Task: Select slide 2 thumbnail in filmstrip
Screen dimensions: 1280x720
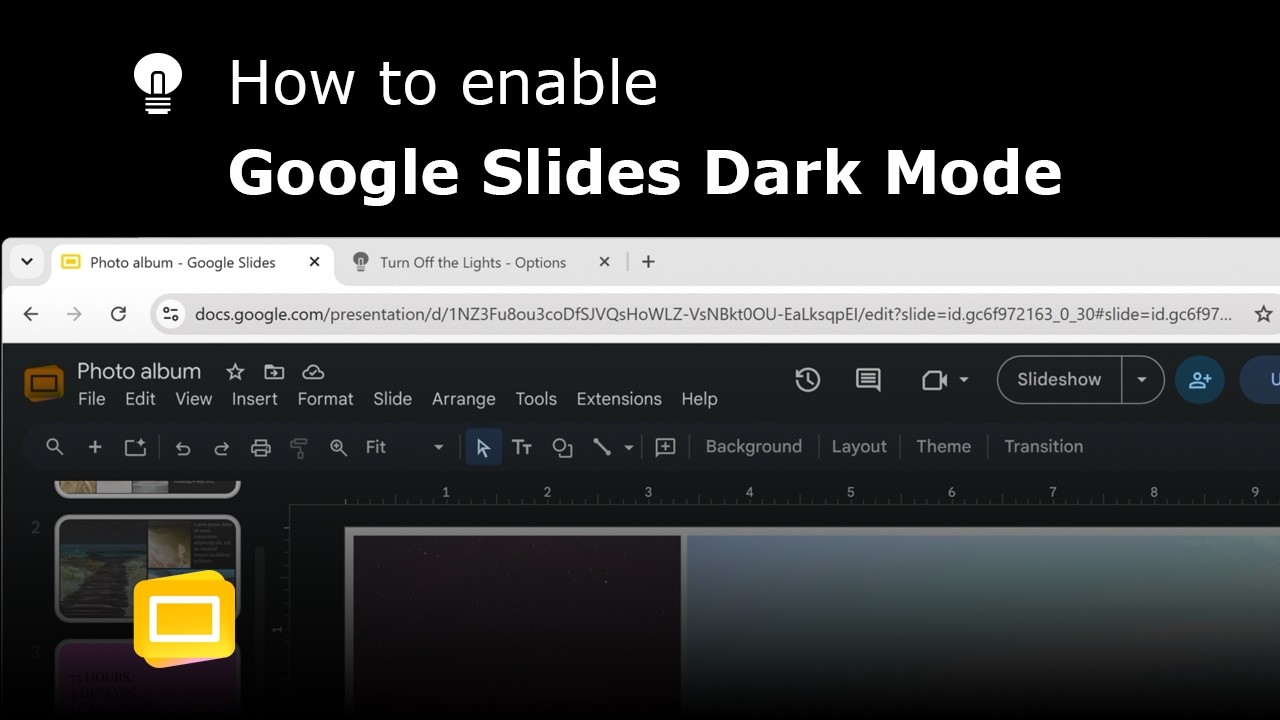Action: (x=147, y=567)
